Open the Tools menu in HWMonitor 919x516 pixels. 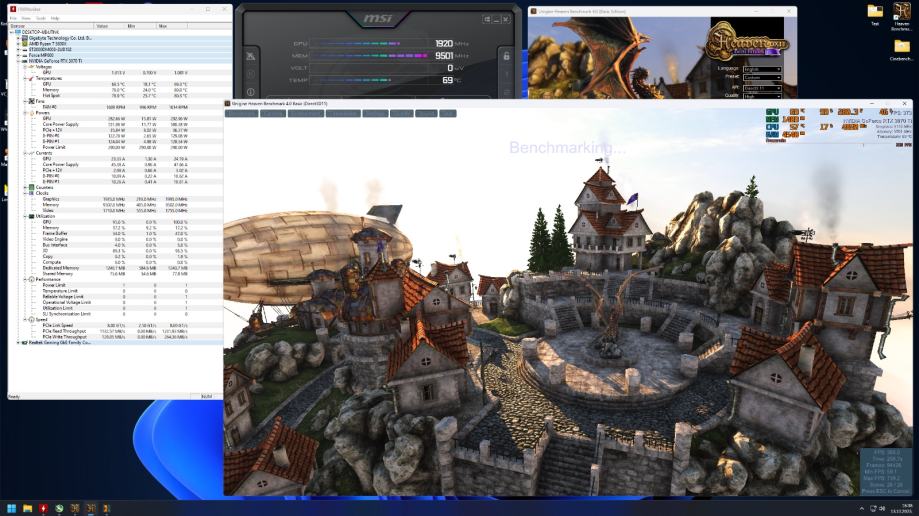pyautogui.click(x=40, y=18)
